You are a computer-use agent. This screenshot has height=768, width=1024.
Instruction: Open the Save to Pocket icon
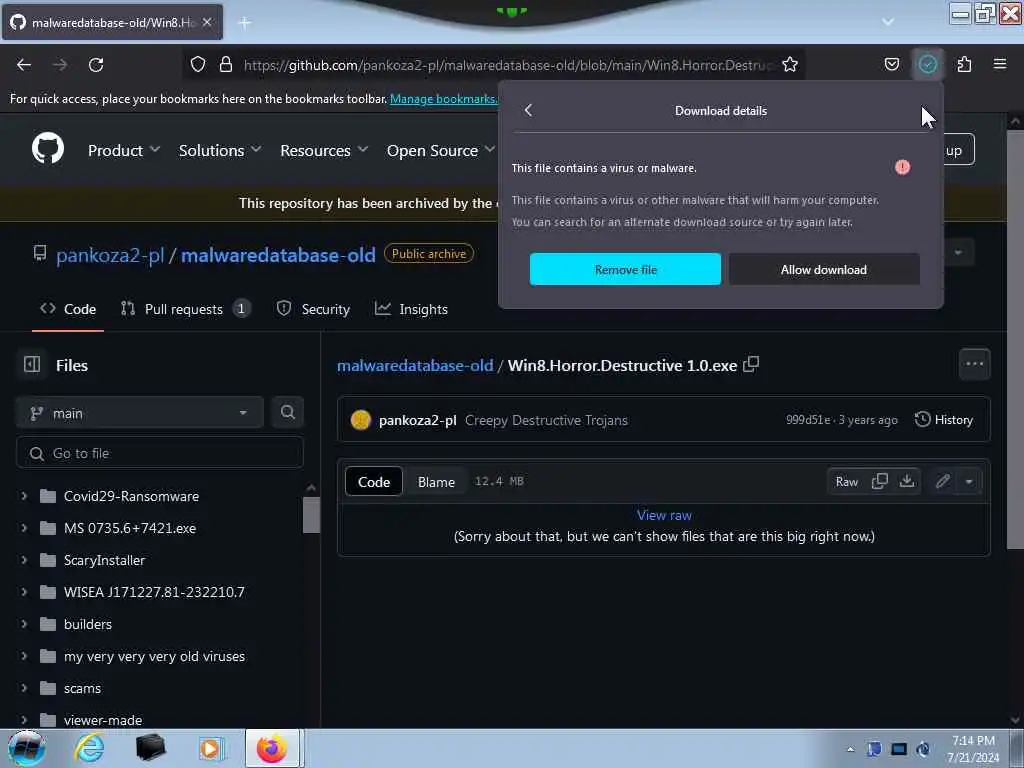tap(891, 64)
